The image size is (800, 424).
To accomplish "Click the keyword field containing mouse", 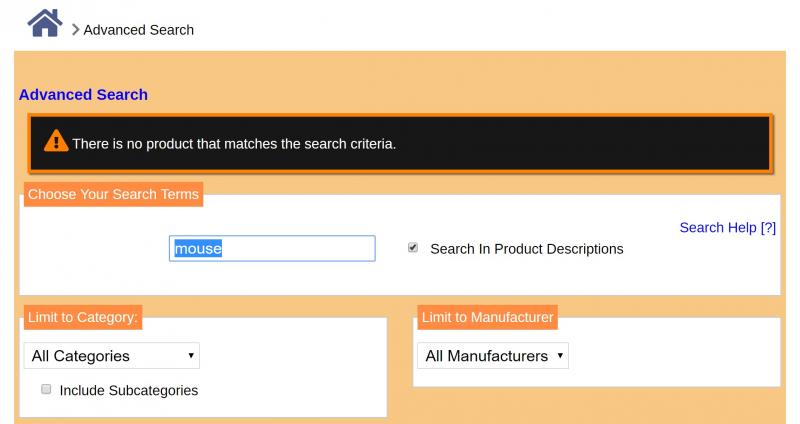I will click(272, 248).
